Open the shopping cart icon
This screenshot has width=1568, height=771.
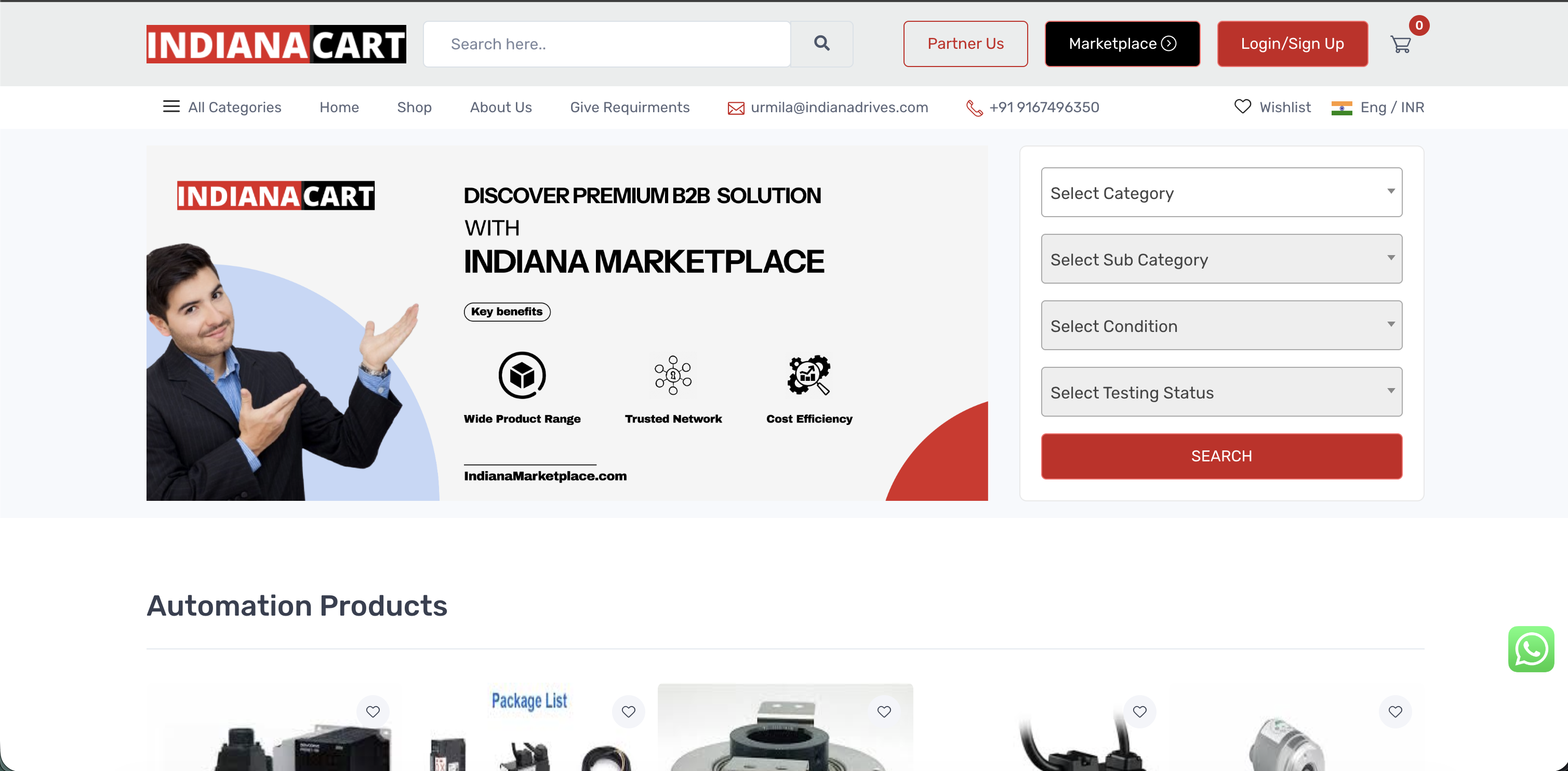point(1401,45)
